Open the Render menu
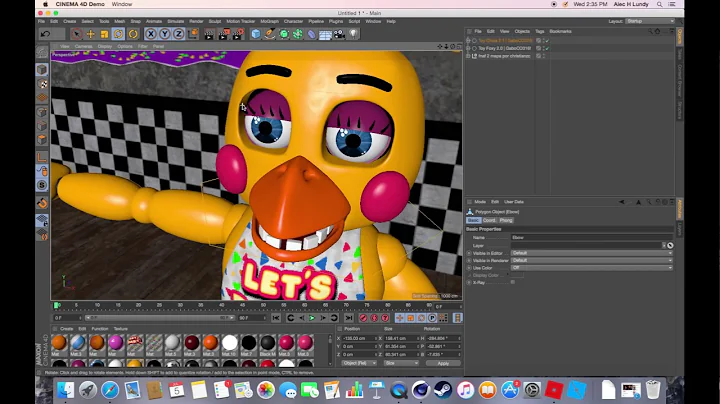720x404 pixels. pos(196,21)
